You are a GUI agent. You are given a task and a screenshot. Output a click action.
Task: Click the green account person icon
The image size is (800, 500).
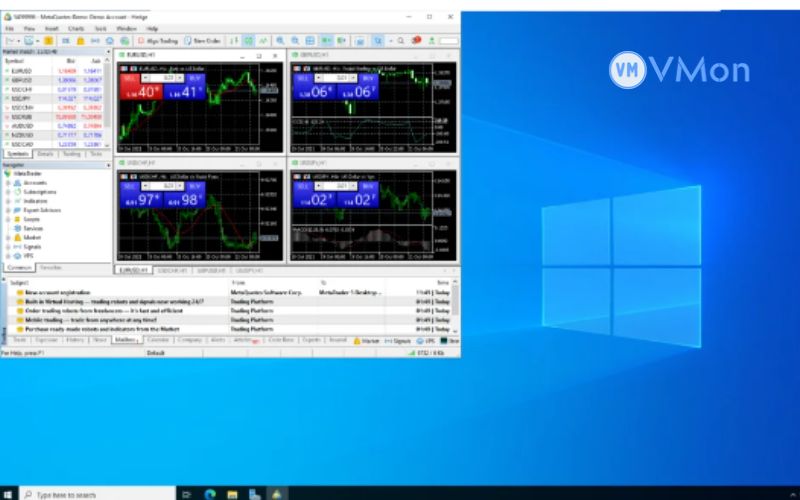pos(432,41)
